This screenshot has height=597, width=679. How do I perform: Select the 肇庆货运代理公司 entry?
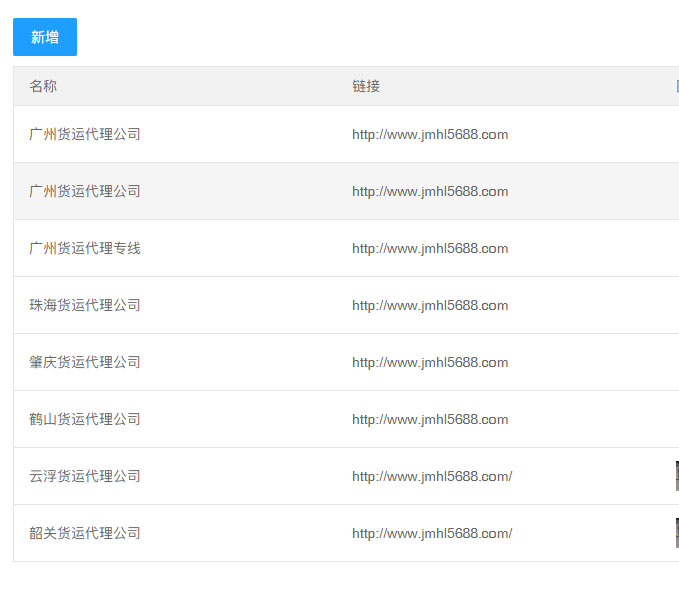click(x=85, y=362)
